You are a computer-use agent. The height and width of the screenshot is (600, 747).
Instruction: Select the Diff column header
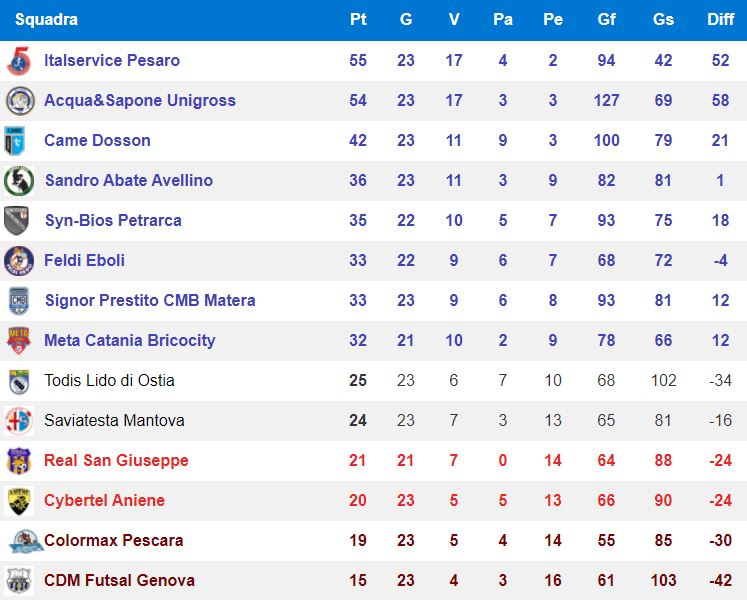(x=720, y=20)
